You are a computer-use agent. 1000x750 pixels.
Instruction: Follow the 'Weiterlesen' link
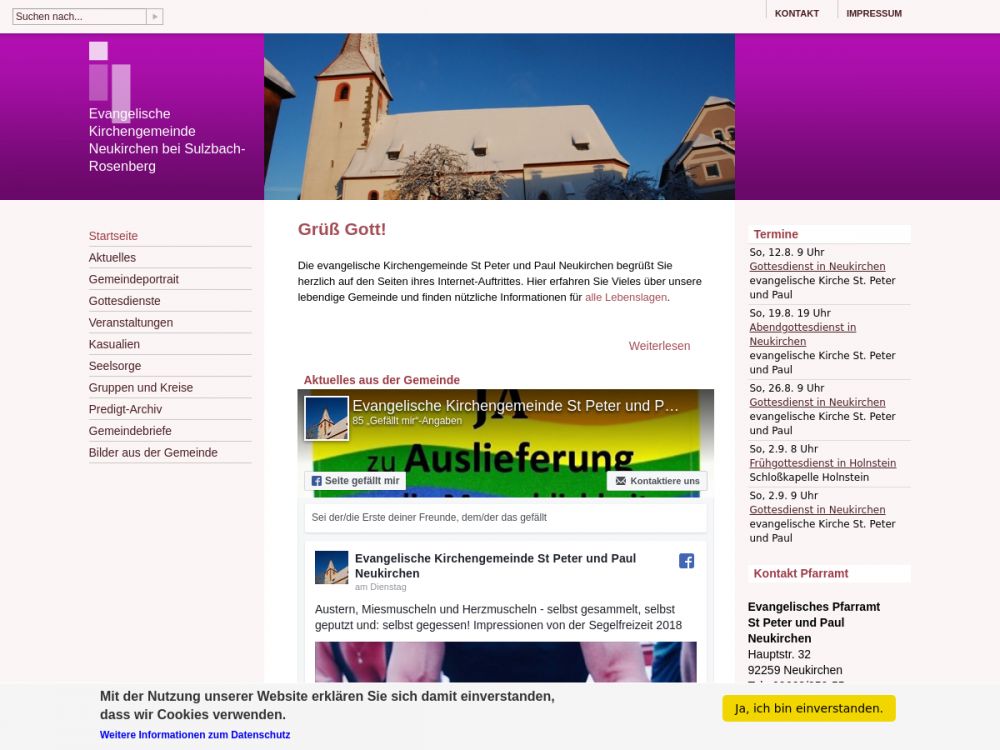[x=659, y=346]
